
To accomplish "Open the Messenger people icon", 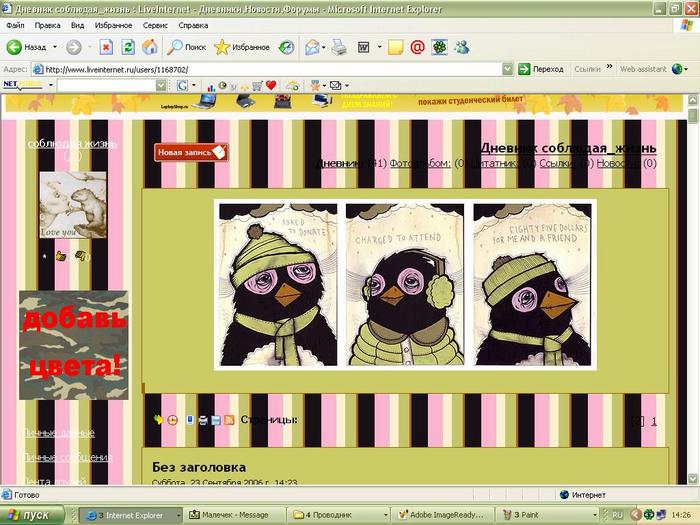I will coord(462,47).
